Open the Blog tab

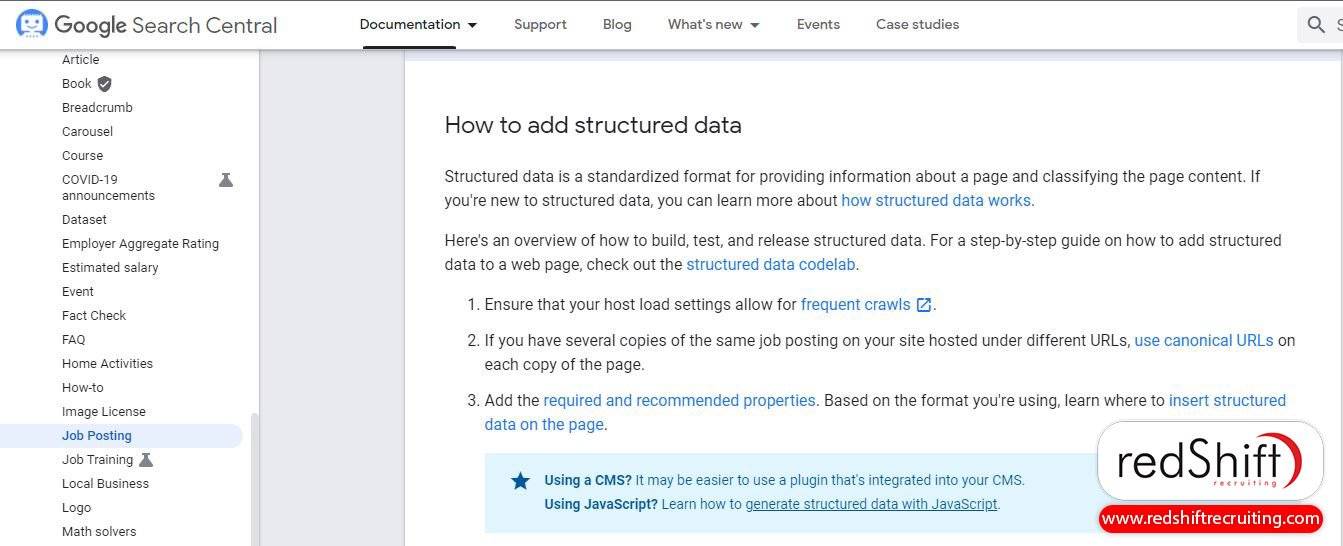617,24
